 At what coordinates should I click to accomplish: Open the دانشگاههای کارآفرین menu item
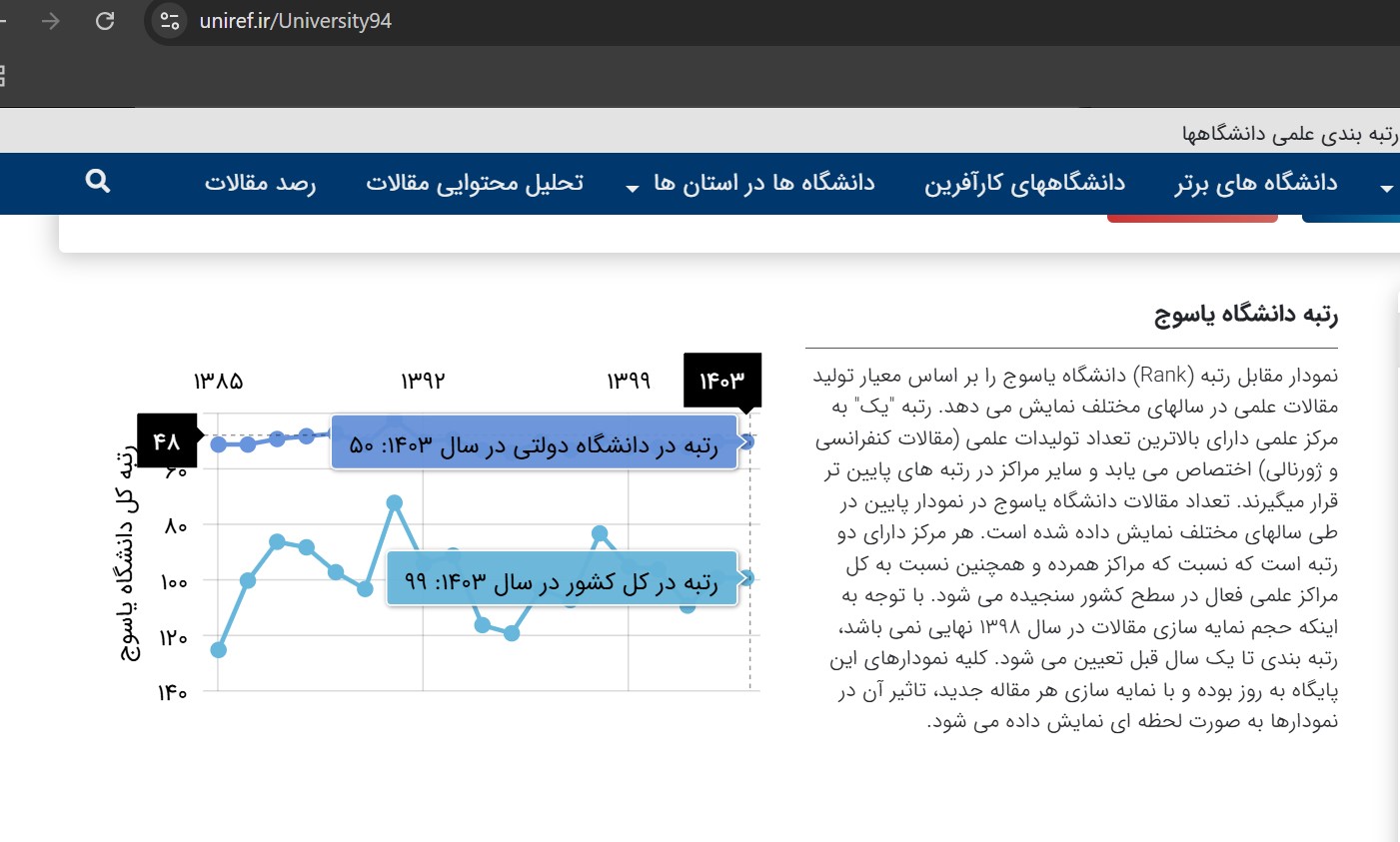pos(1024,183)
